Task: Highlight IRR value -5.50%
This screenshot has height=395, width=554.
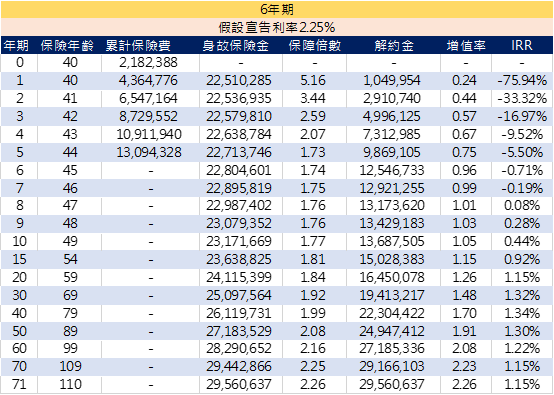Action: pyautogui.click(x=522, y=153)
